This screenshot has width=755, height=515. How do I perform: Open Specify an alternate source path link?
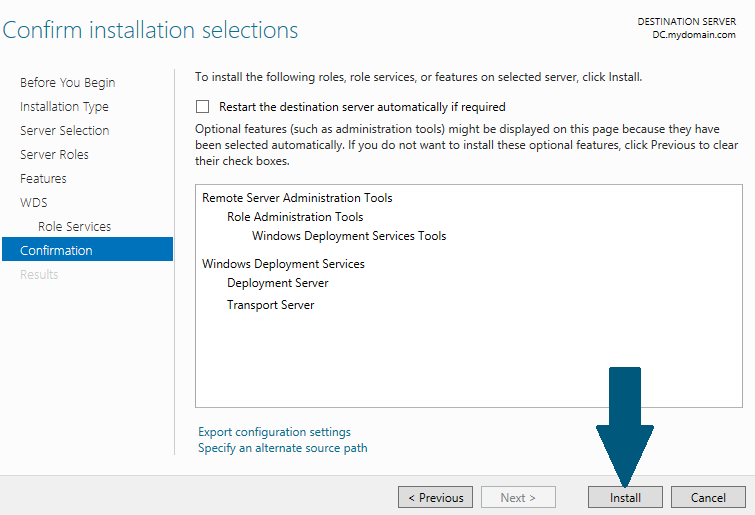pos(283,448)
